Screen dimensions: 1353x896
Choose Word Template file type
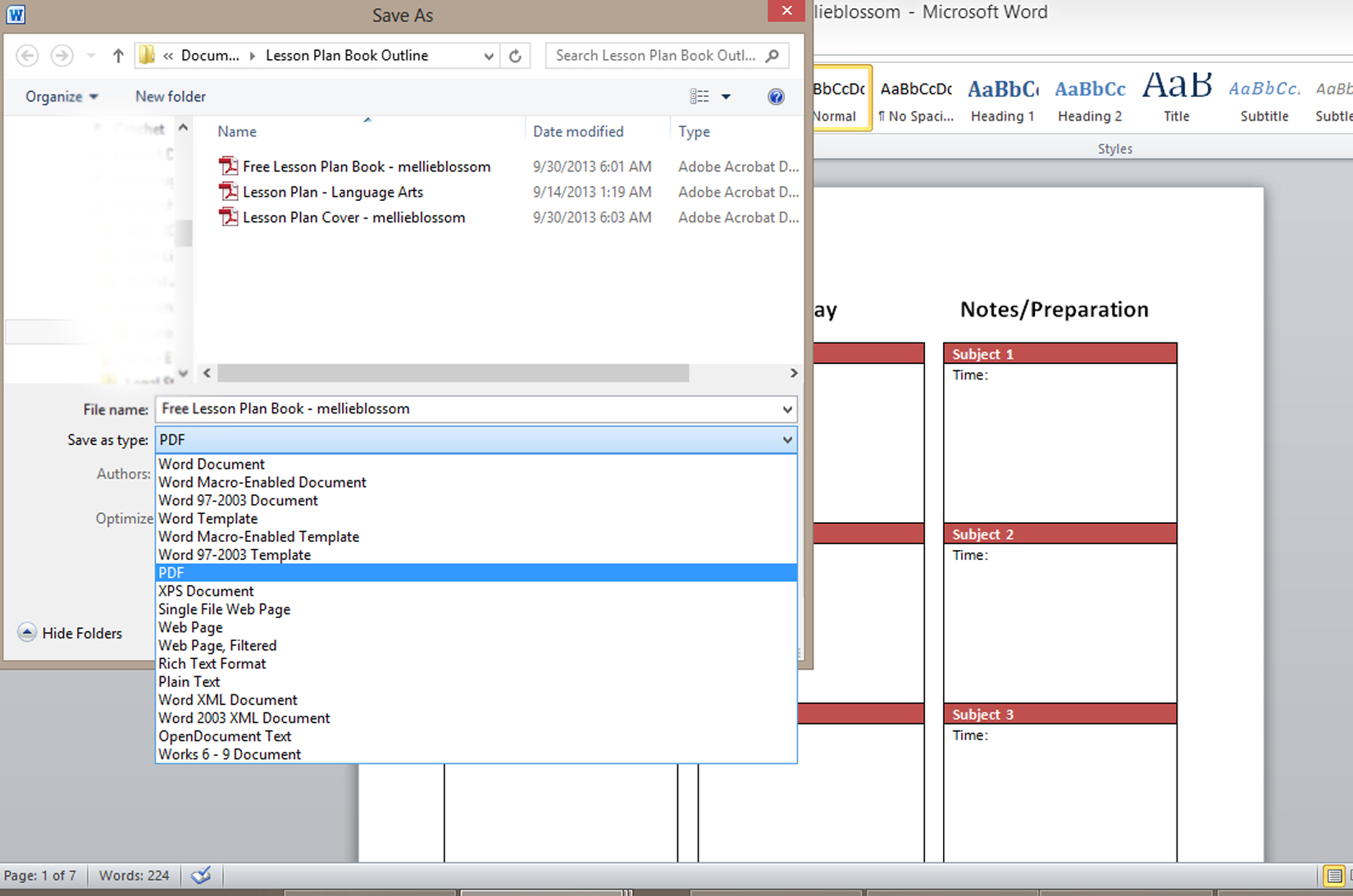point(476,518)
